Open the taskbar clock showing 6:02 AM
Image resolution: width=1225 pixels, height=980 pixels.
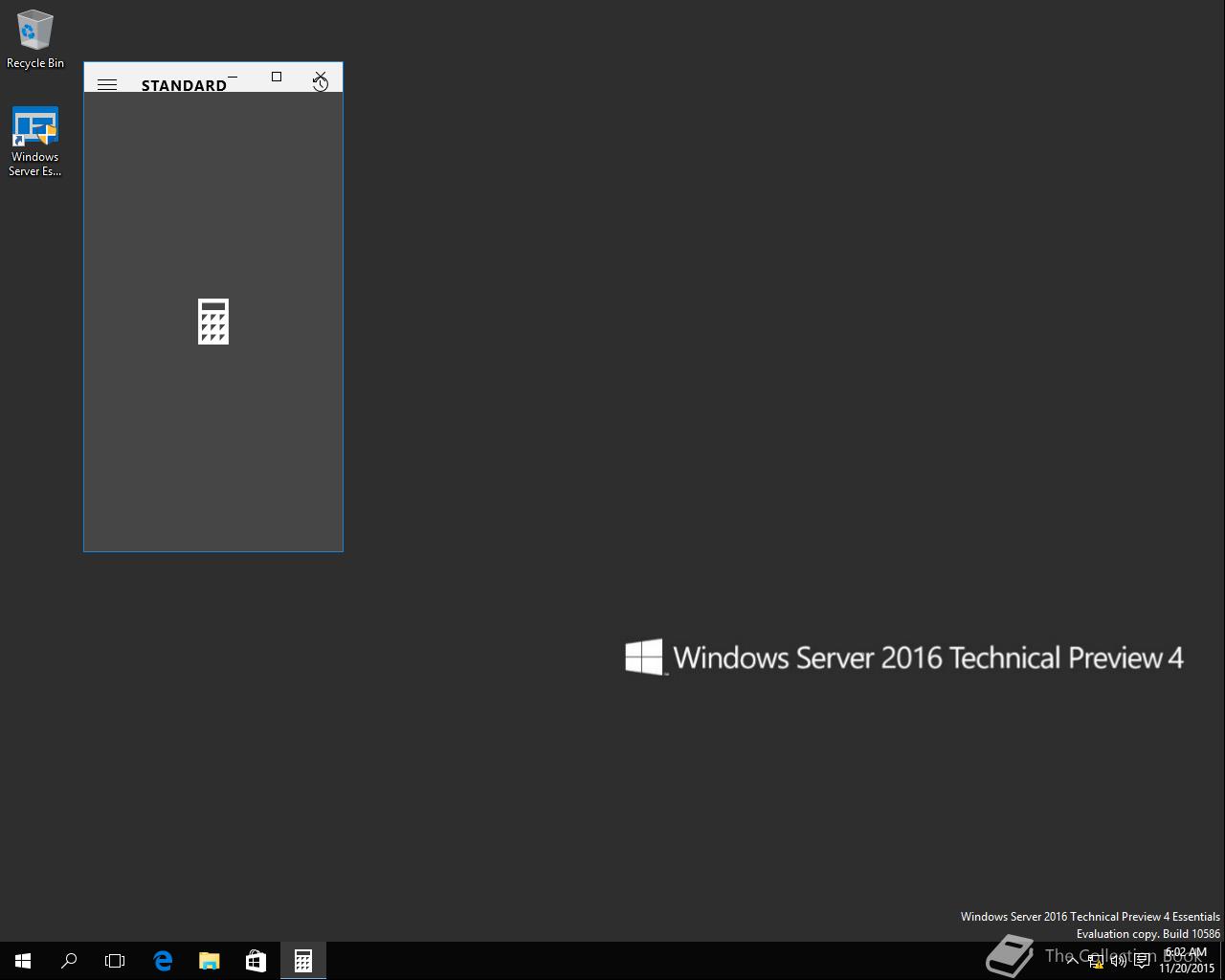point(1187,961)
